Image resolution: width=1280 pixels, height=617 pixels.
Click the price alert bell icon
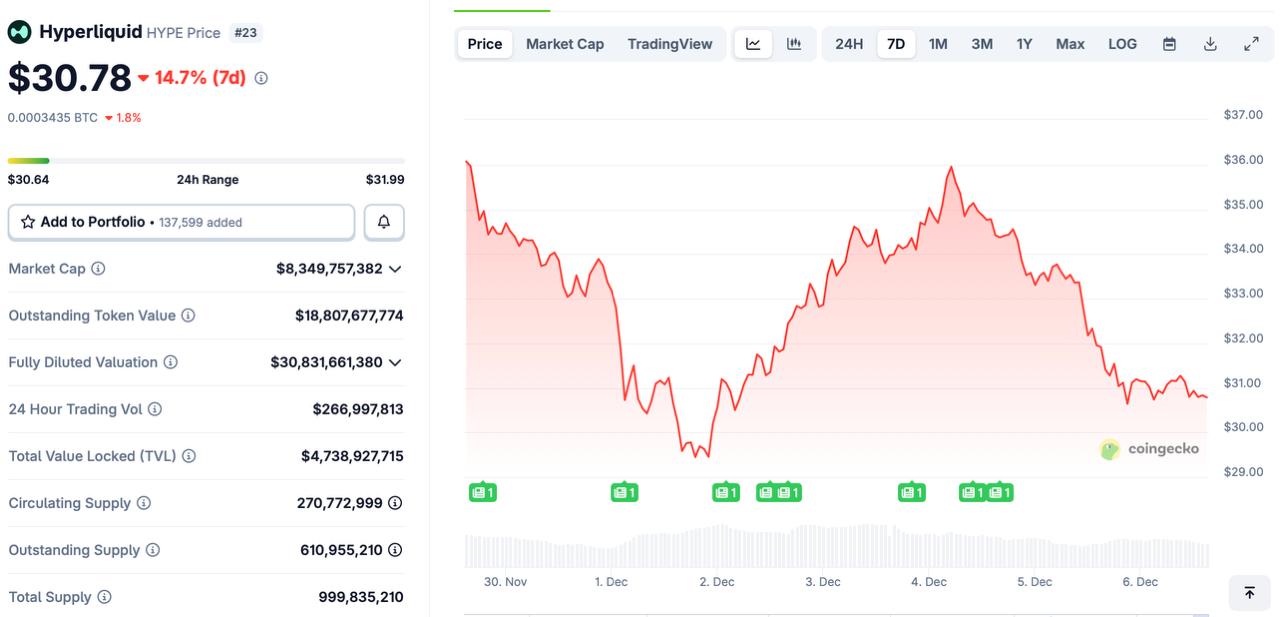[x=384, y=222]
